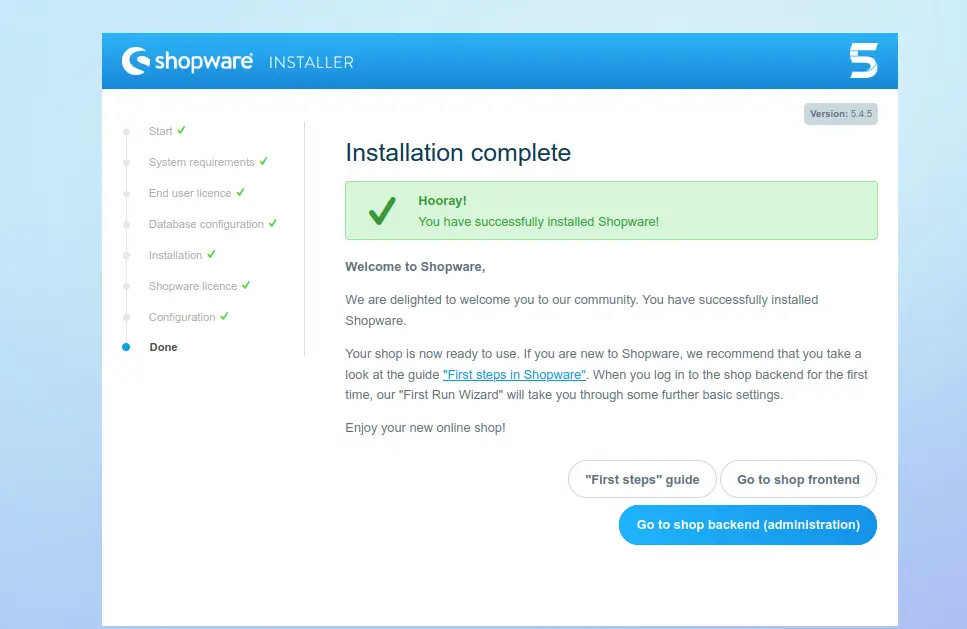Click the checkmark beside Installation step
The height and width of the screenshot is (629, 967).
211,253
